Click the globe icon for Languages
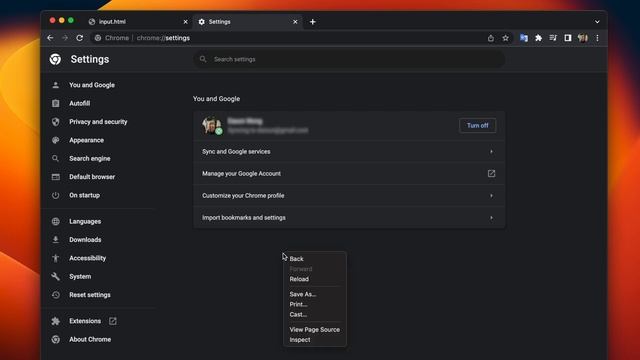Screen dimensions: 640x360 click(56, 221)
